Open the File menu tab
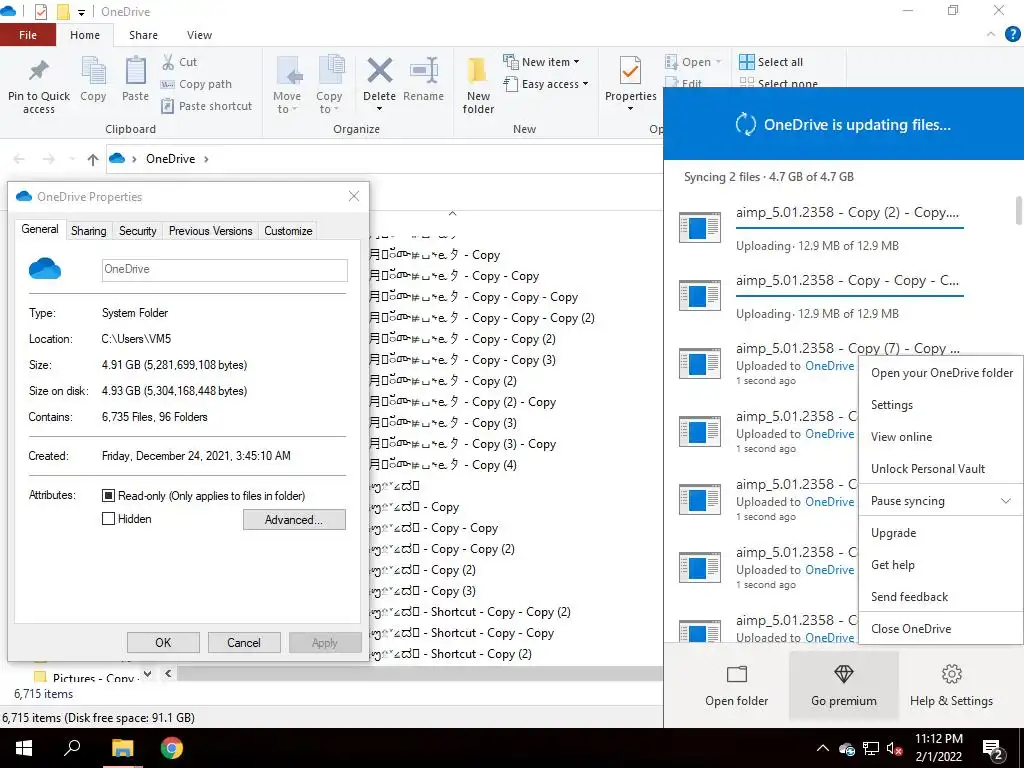The height and width of the screenshot is (768, 1024). click(28, 35)
